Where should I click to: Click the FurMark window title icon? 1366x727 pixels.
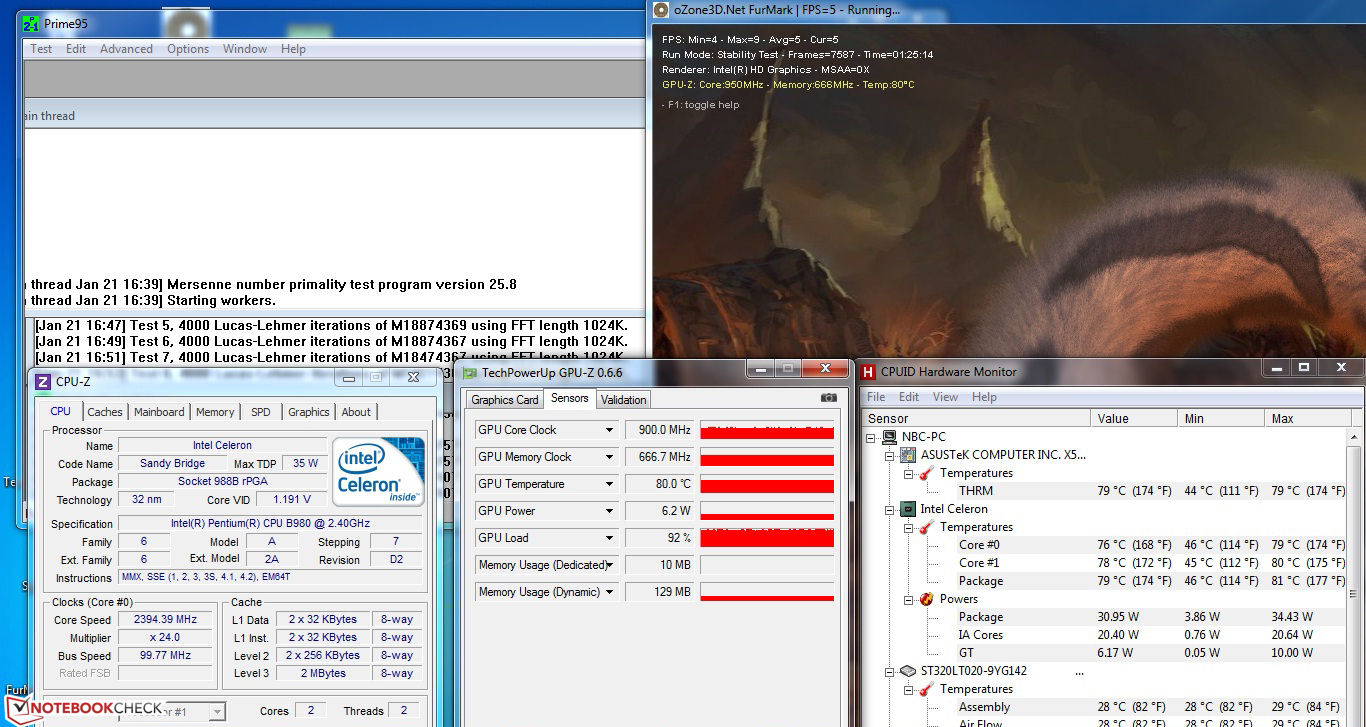[x=661, y=10]
